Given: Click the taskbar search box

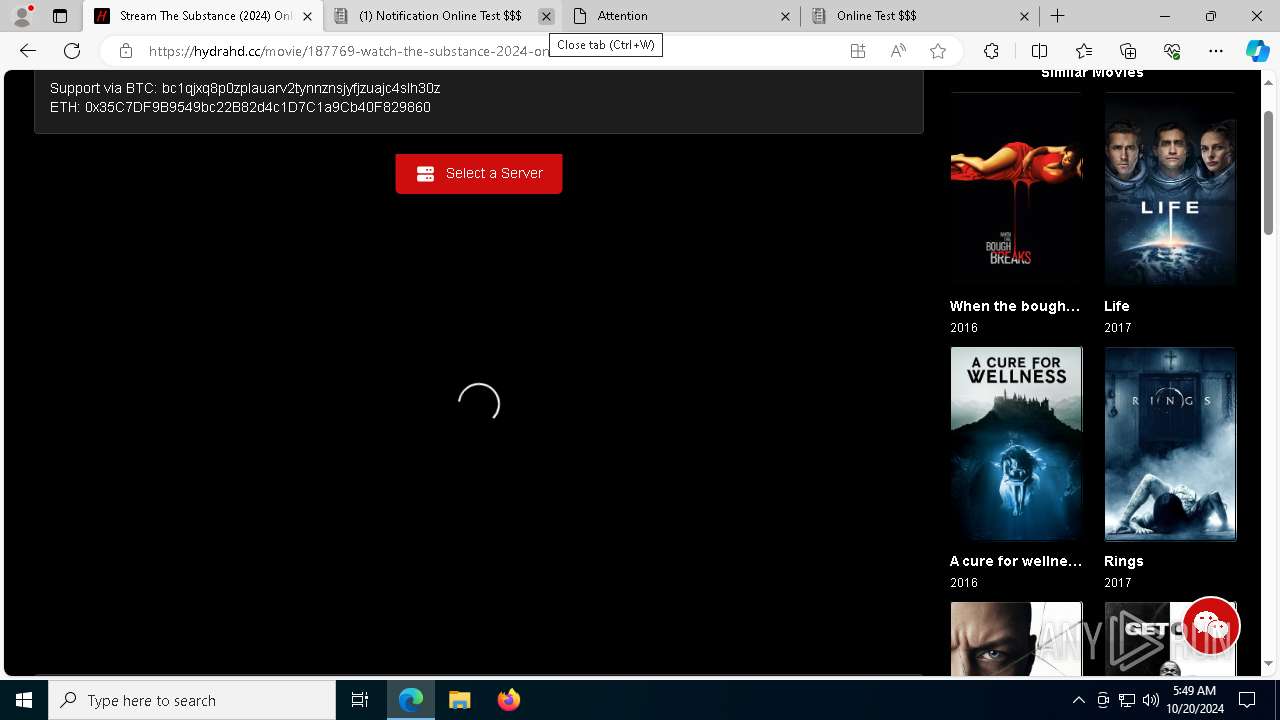Looking at the screenshot, I should tap(192, 700).
